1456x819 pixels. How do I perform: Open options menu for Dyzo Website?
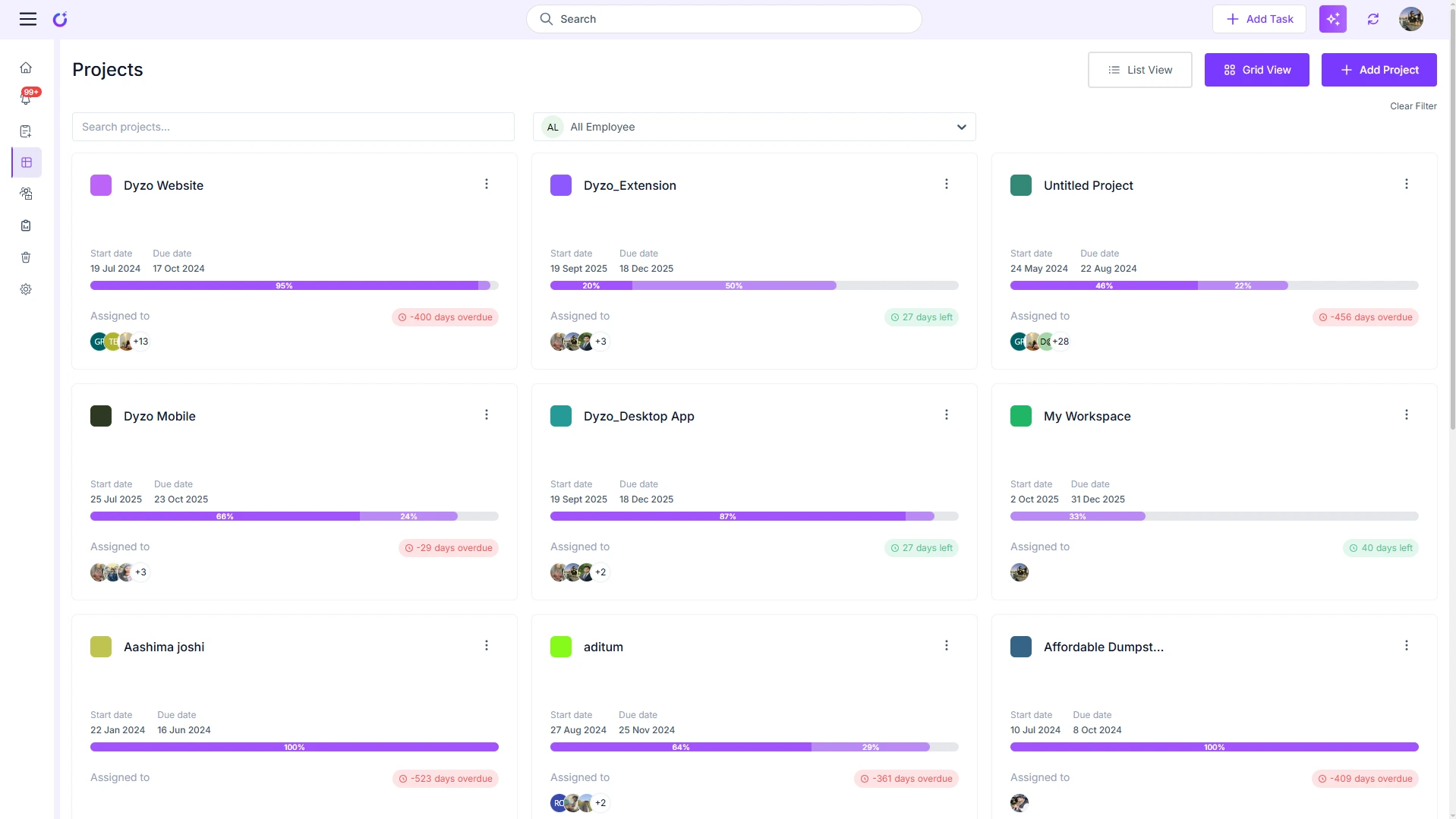[x=487, y=184]
